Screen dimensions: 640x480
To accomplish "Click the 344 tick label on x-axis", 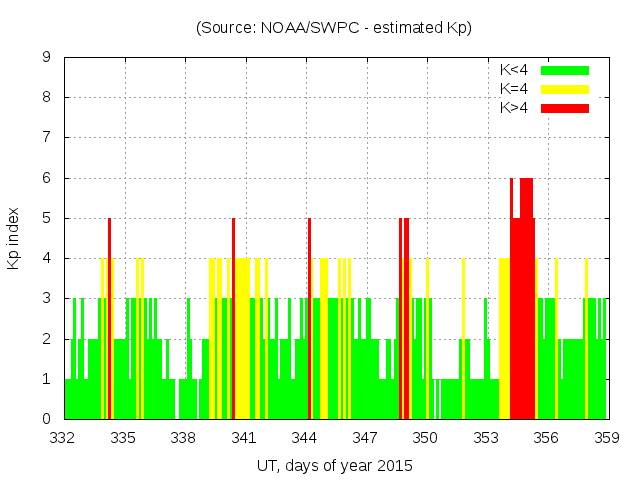I will point(304,438).
